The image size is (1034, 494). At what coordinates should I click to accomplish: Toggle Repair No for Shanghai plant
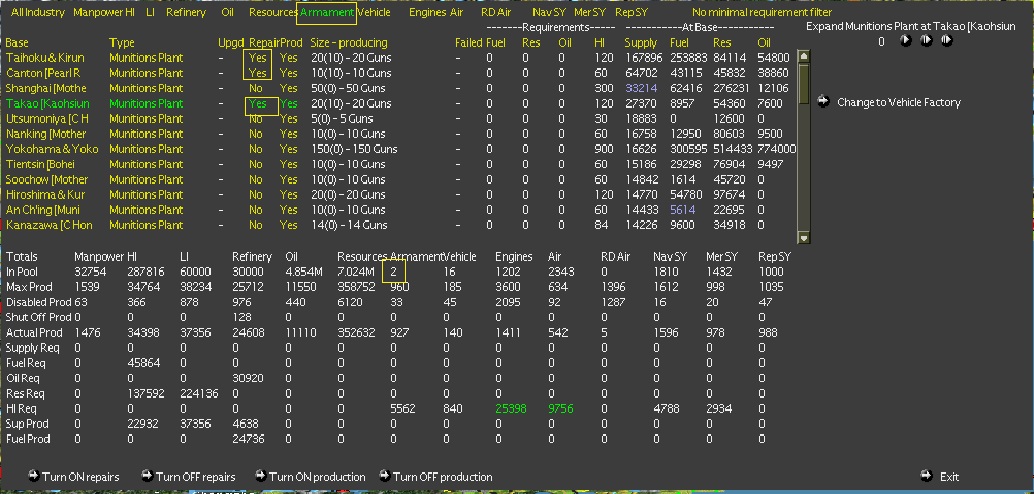coord(256,88)
